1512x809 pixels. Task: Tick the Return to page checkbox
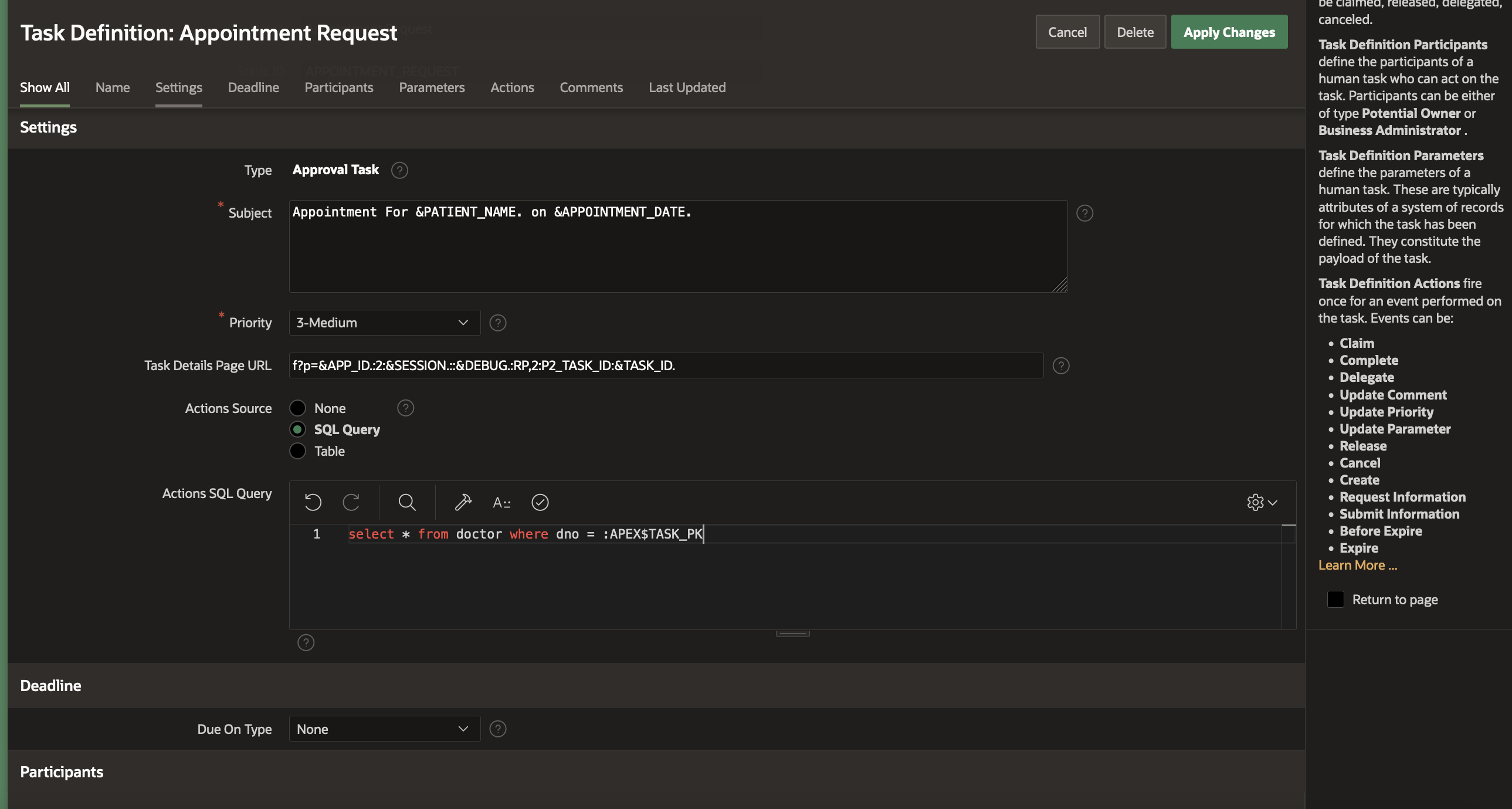1335,600
